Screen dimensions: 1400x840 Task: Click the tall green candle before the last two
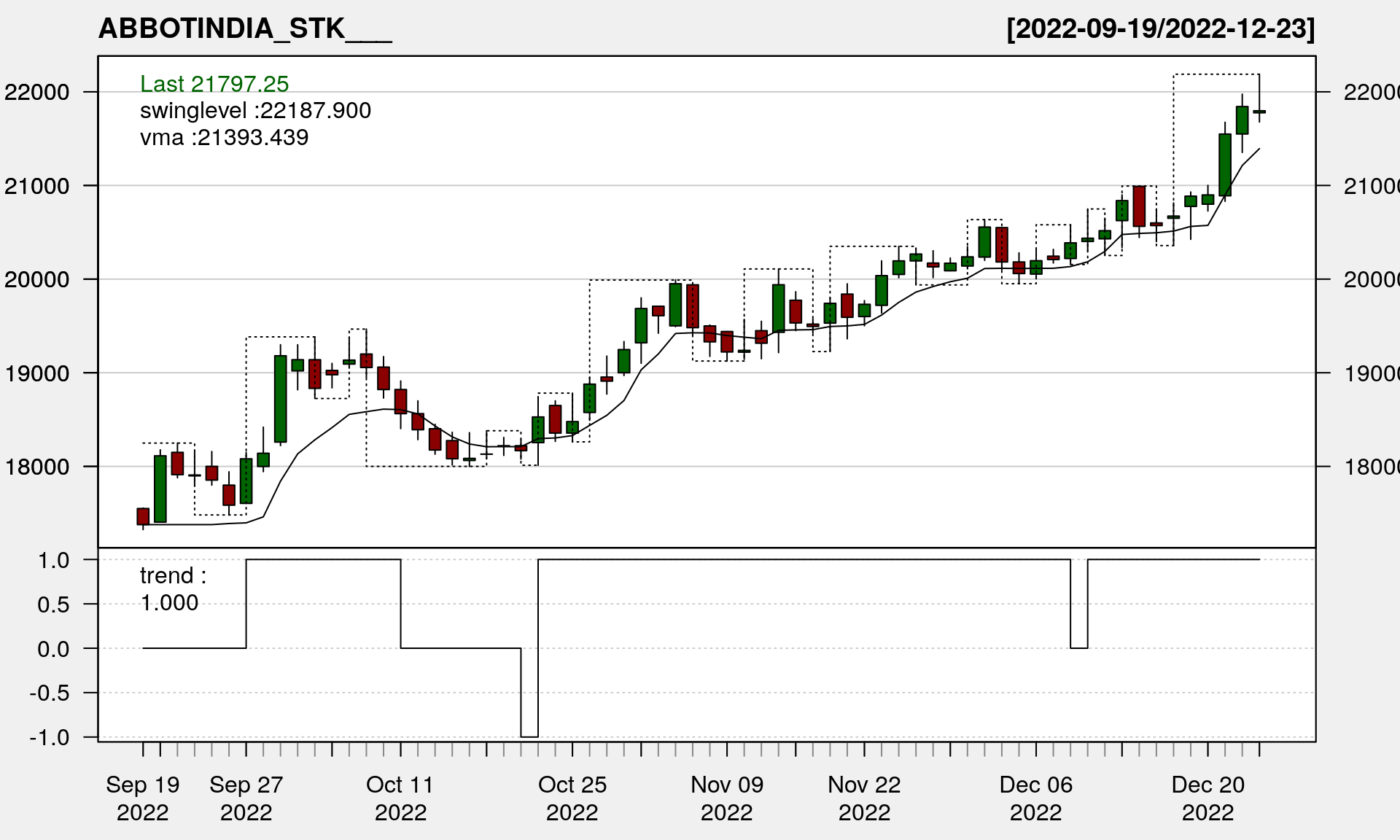[x=1225, y=165]
